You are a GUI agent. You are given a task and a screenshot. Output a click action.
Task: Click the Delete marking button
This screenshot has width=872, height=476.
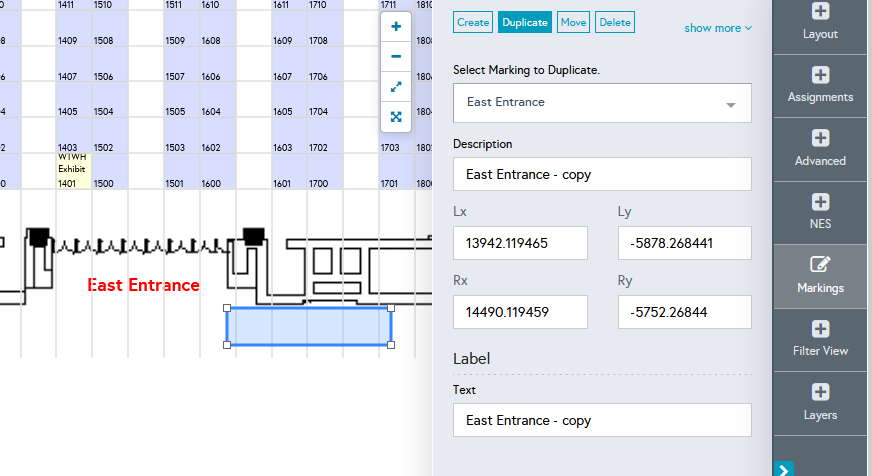[x=615, y=22]
